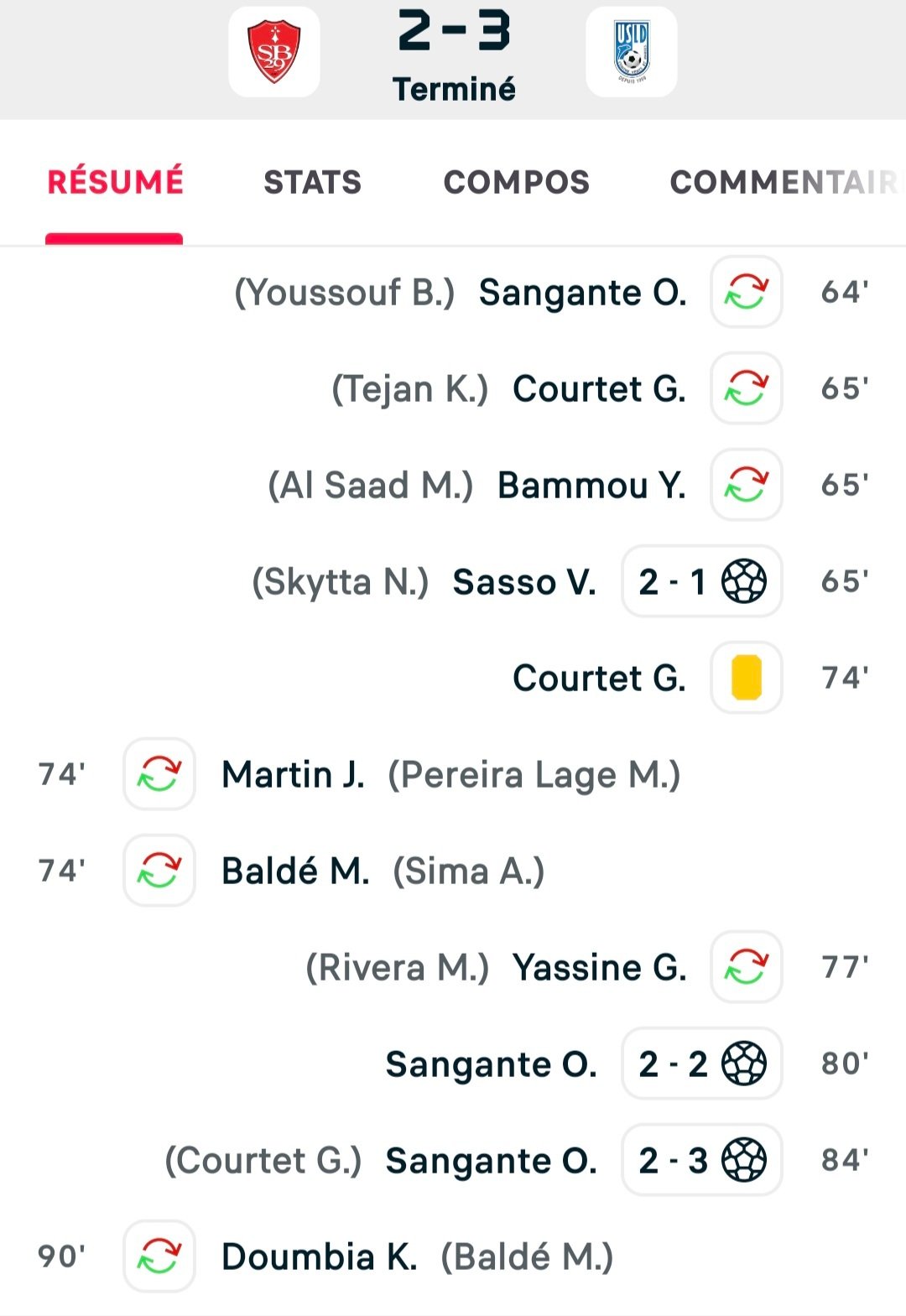
Task: Open player Sasso V. from 65' goal
Action: coord(524,582)
